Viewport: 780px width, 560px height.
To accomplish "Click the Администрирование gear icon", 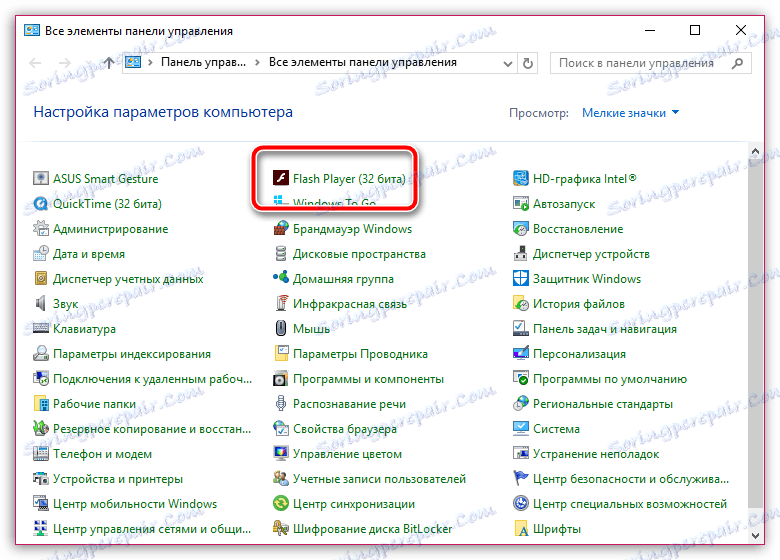I will pos(40,228).
